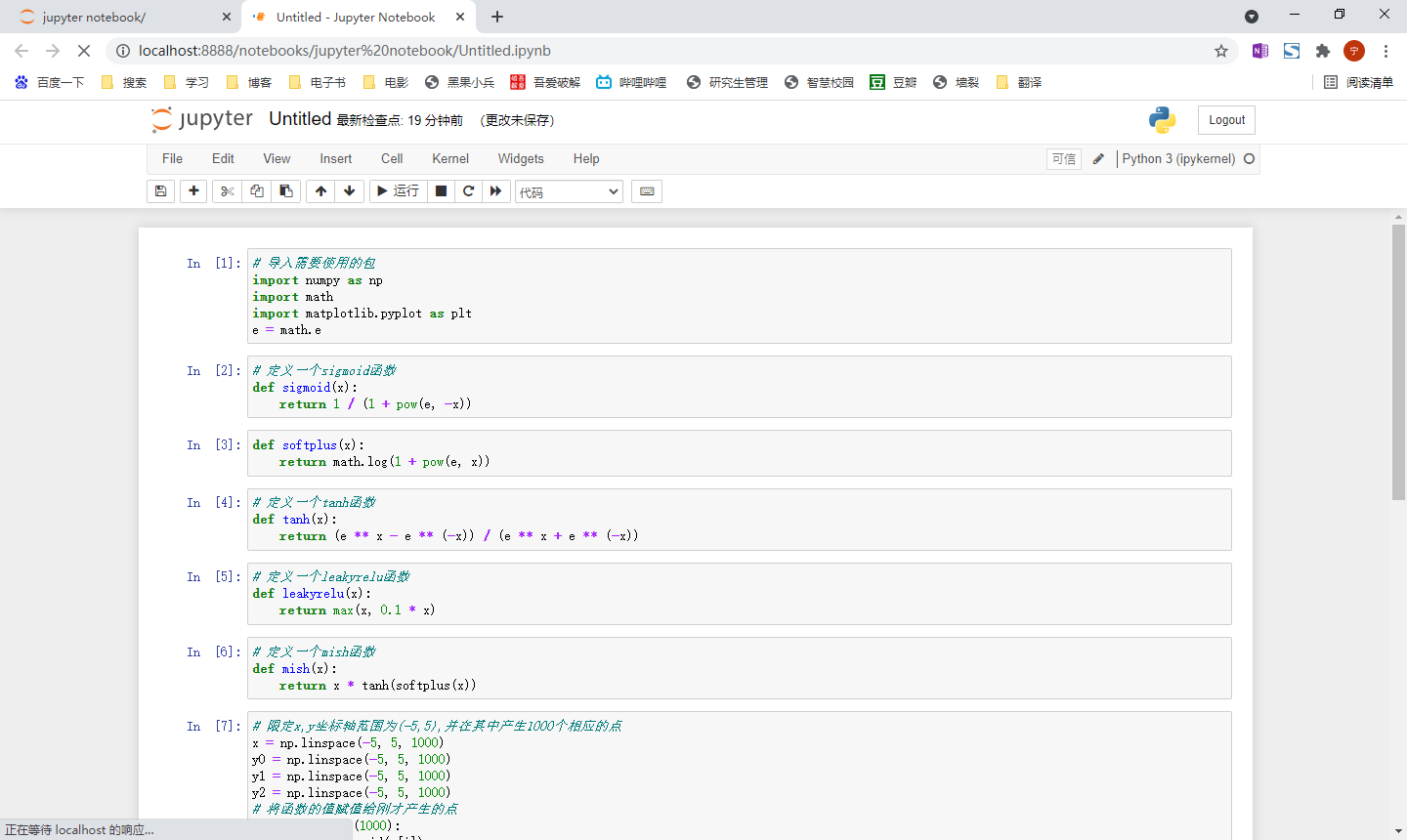Toggle the notebook trusted status indicator
Image resolution: width=1407 pixels, height=840 pixels.
[1064, 159]
